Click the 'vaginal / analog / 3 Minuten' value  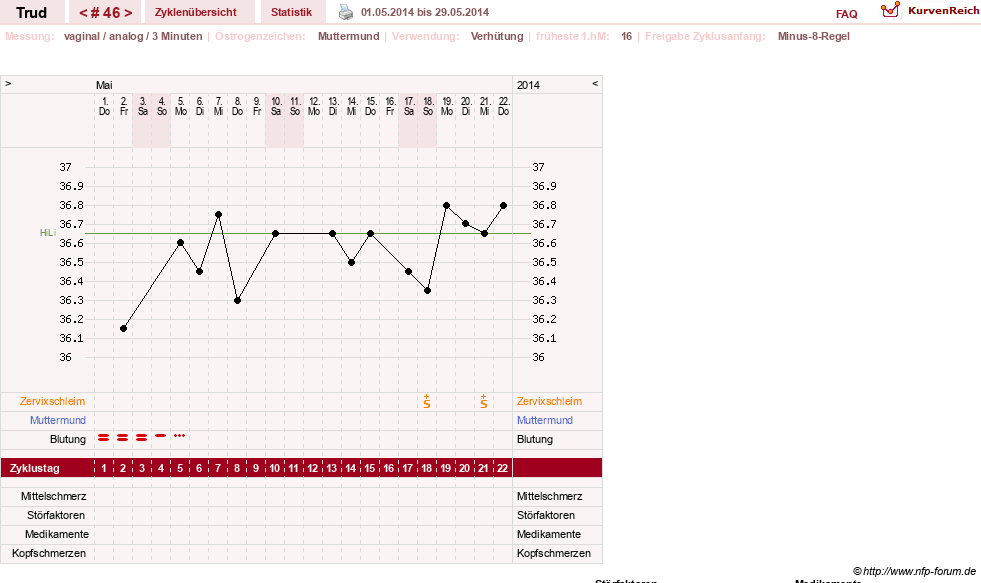tap(133, 36)
